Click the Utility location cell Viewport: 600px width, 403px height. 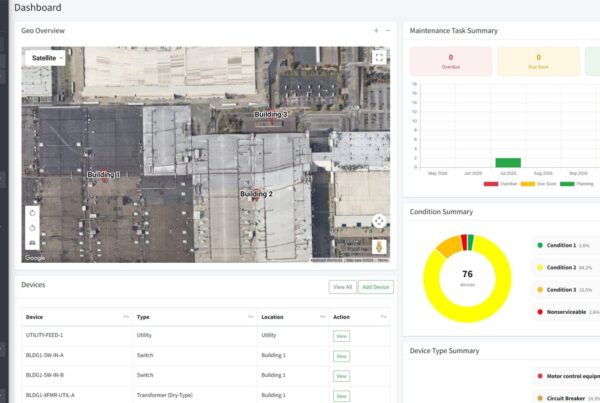coord(269,335)
